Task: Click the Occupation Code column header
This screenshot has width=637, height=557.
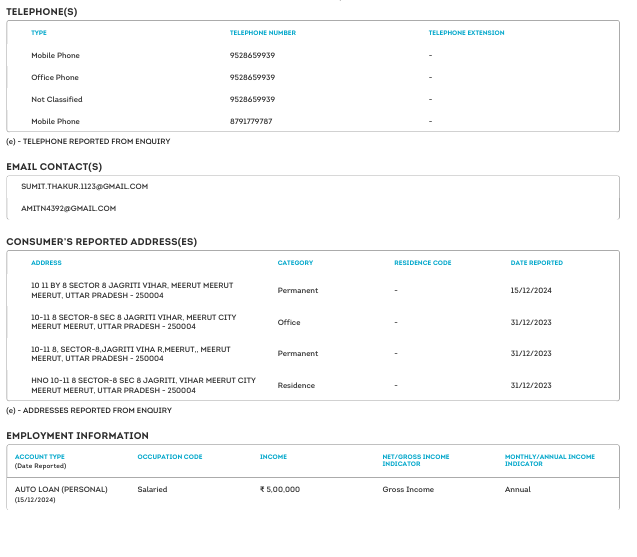Action: pos(170,457)
